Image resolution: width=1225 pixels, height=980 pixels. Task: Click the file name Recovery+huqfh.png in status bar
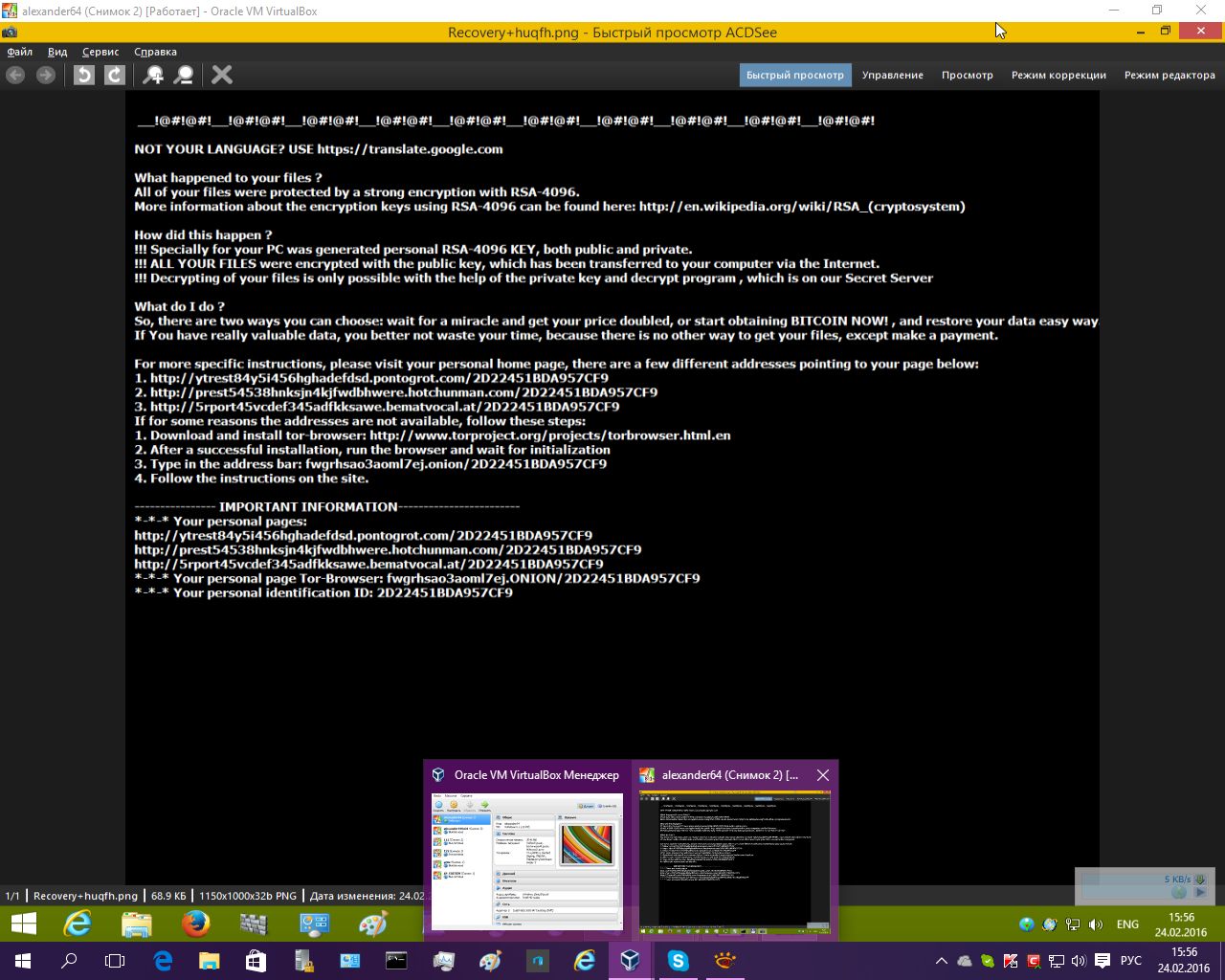point(86,896)
